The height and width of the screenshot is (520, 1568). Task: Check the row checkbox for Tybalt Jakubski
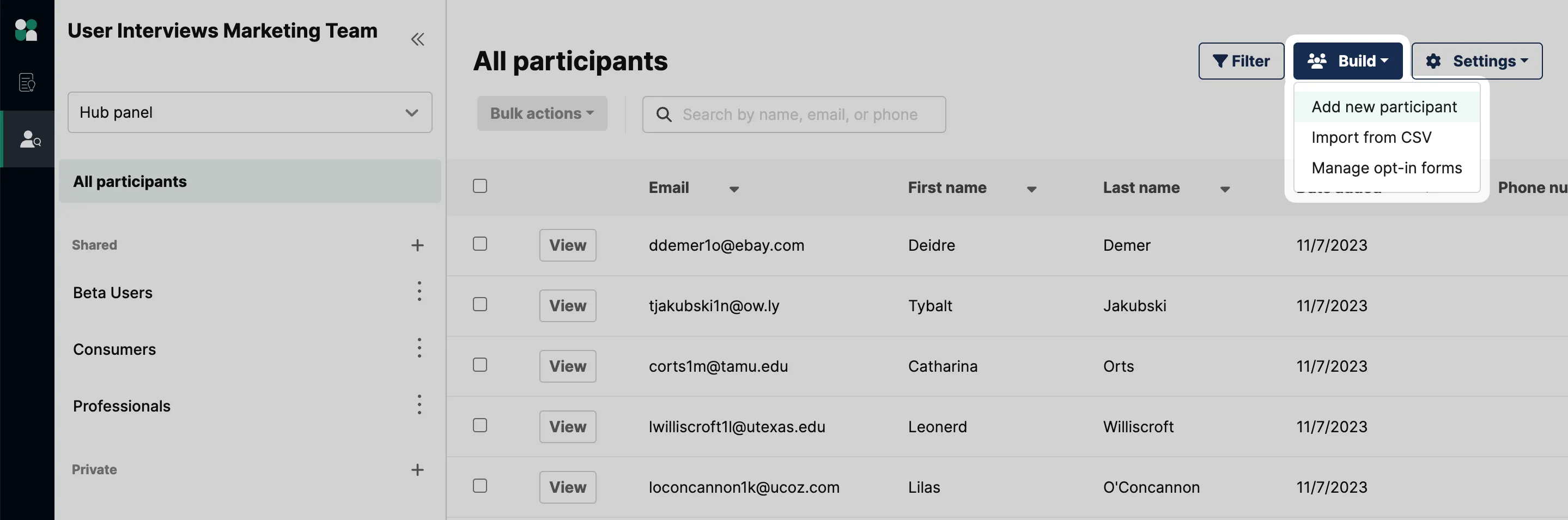pos(479,304)
